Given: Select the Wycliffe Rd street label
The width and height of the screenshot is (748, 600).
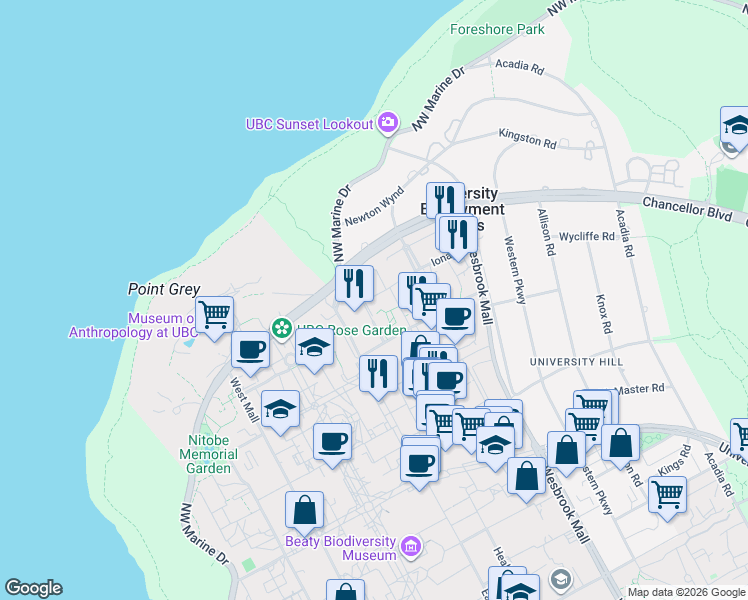Looking at the screenshot, I should pyautogui.click(x=587, y=236).
